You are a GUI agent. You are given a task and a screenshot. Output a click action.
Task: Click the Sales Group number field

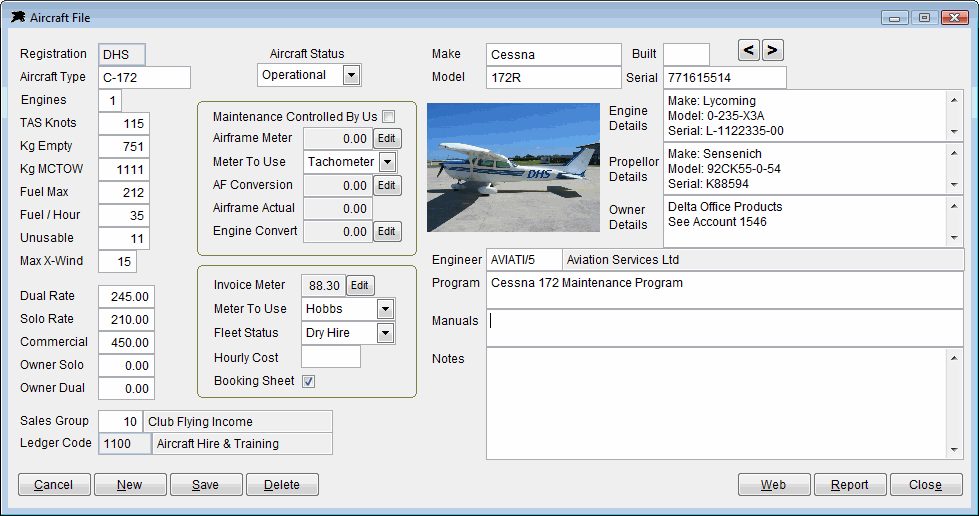(121, 422)
